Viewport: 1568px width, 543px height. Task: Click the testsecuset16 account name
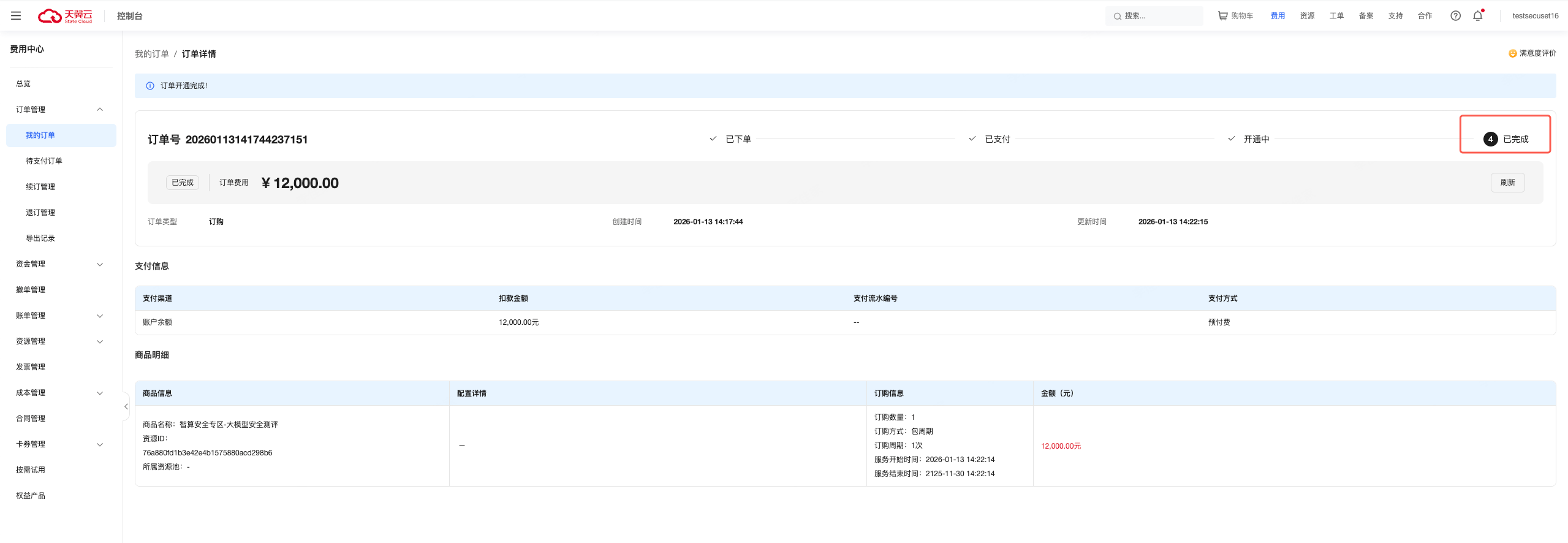(x=1535, y=16)
